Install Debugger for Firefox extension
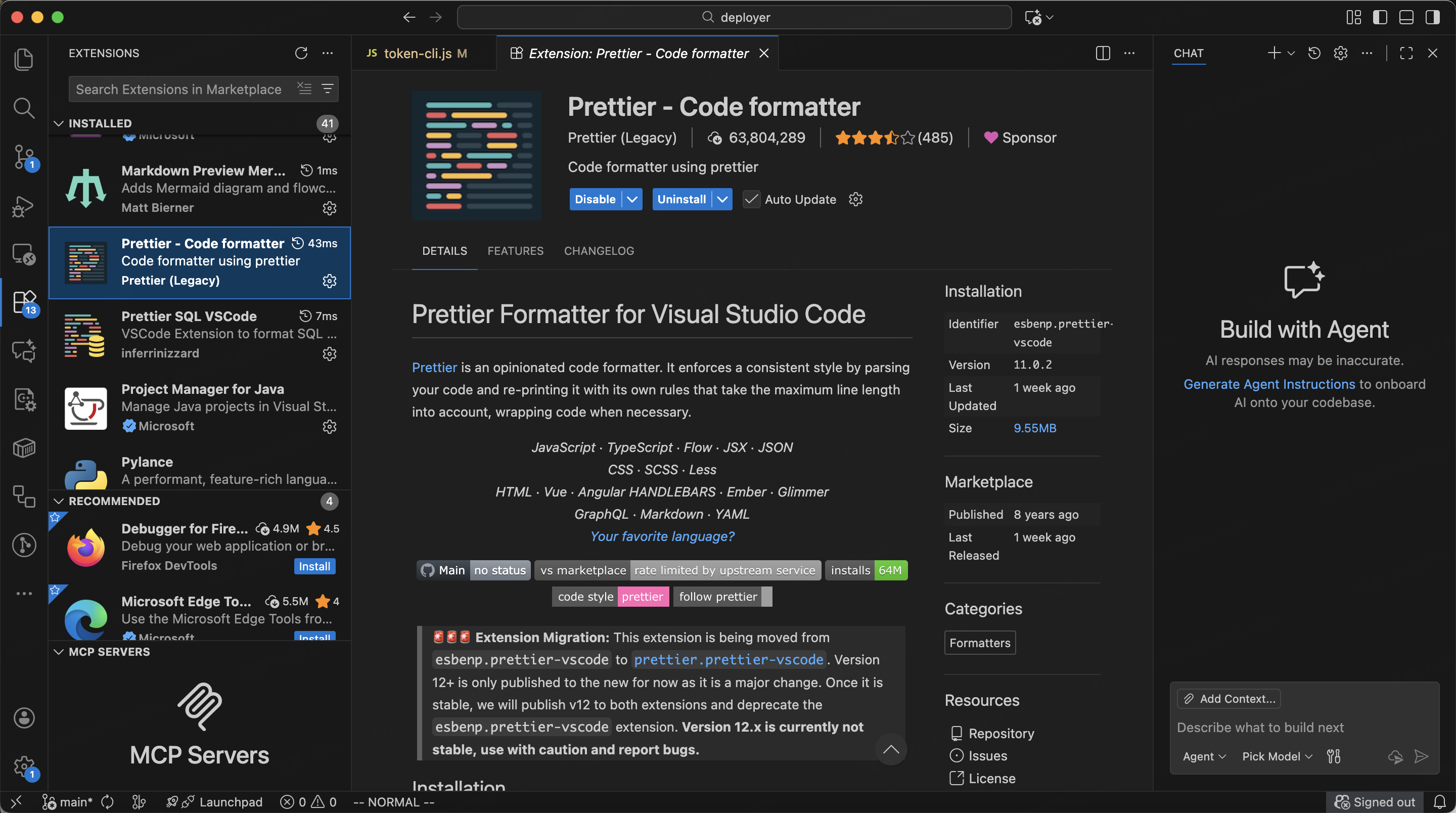The width and height of the screenshot is (1456, 813). pos(314,566)
